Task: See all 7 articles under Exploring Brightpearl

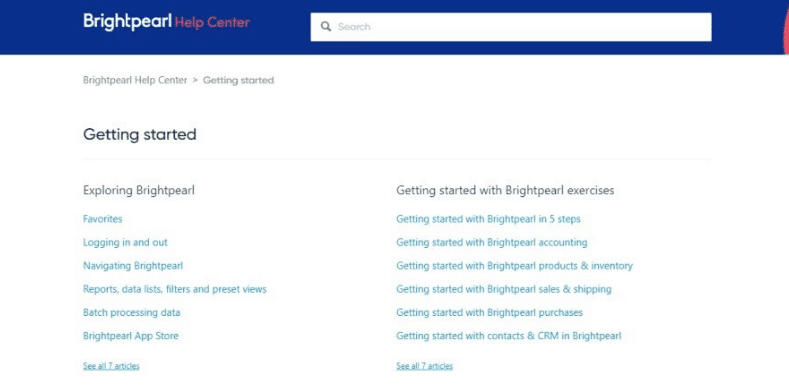Action: [111, 366]
